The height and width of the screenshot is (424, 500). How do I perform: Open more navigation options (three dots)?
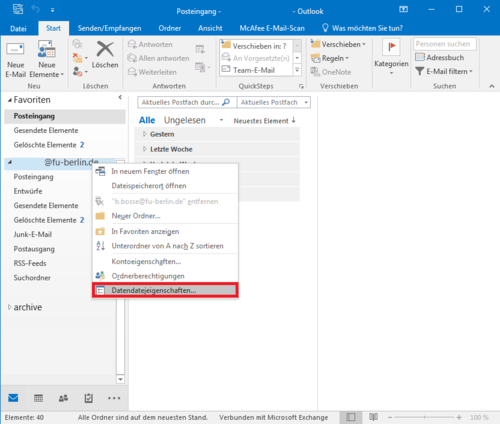(114, 398)
